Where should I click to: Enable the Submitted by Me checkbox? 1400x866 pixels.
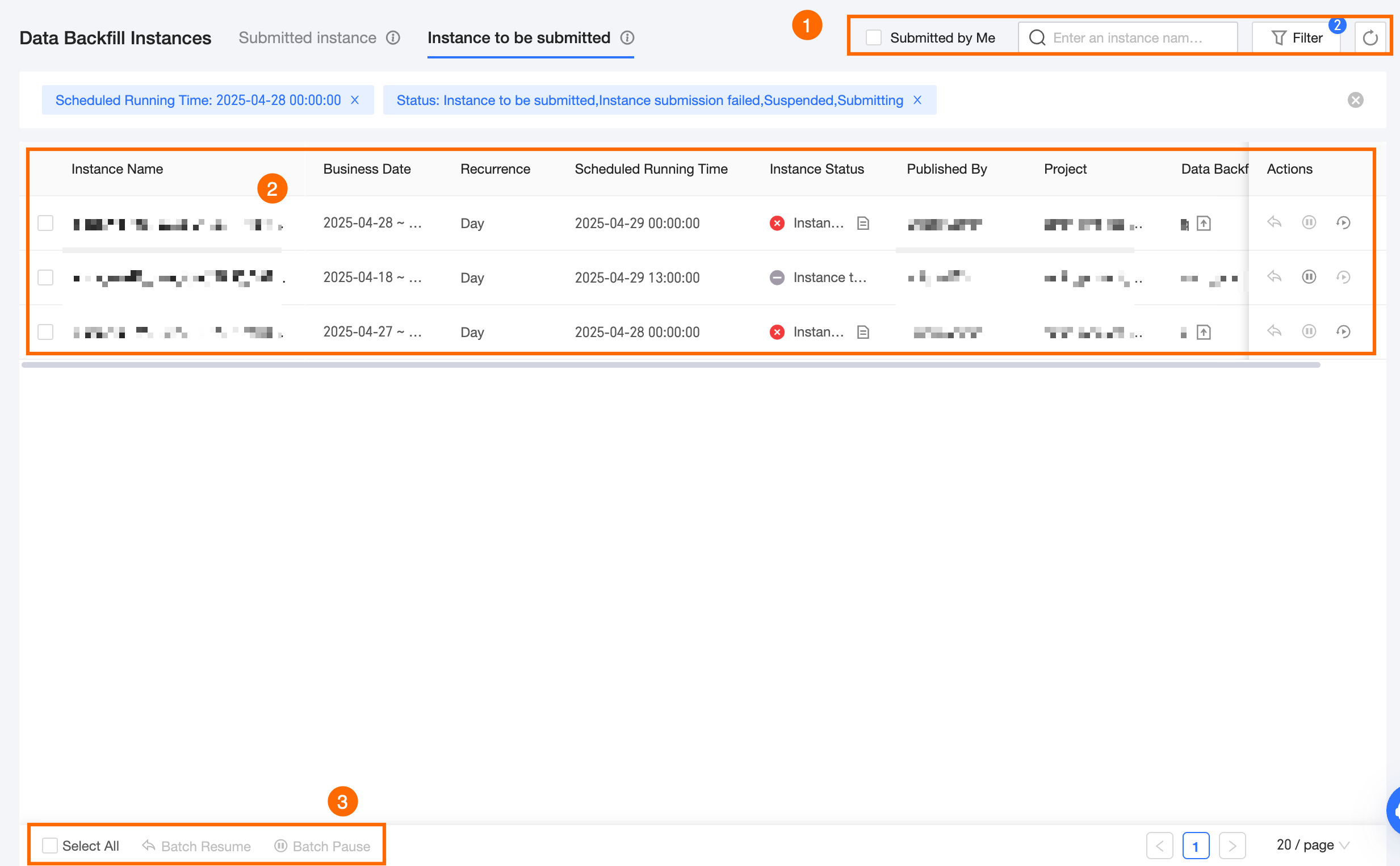pos(874,38)
